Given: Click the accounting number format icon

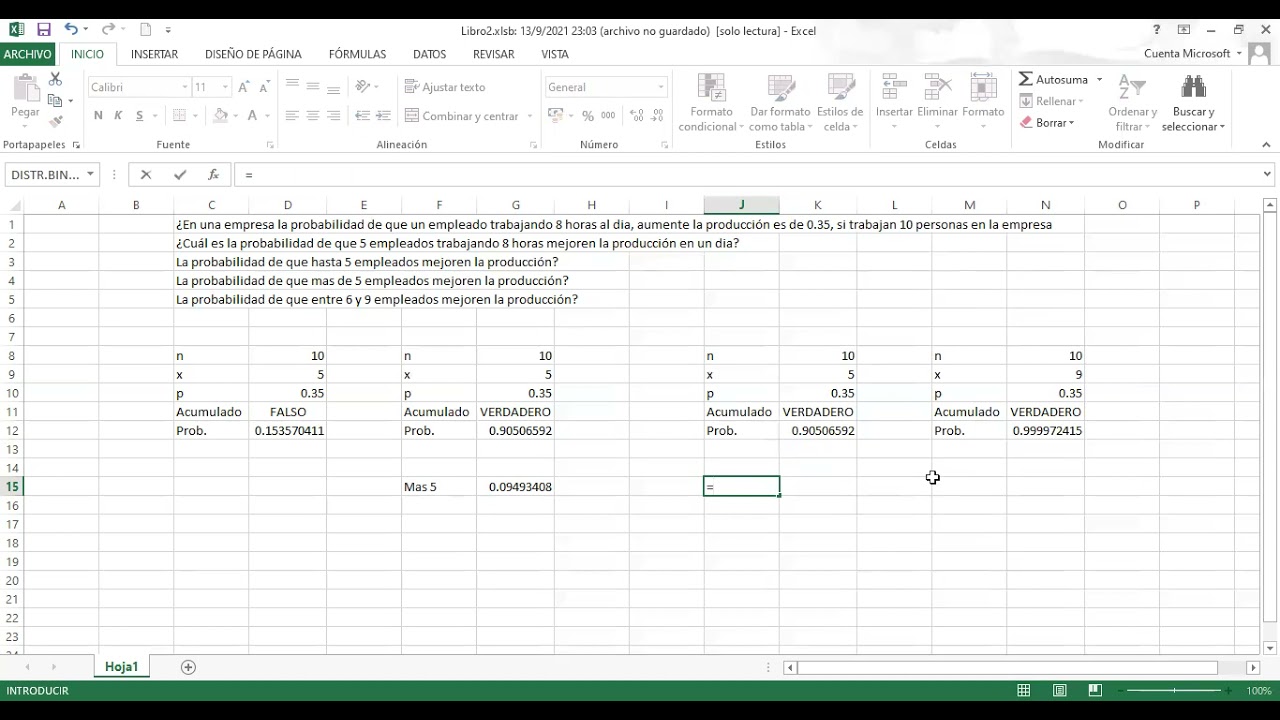Looking at the screenshot, I should (x=556, y=116).
